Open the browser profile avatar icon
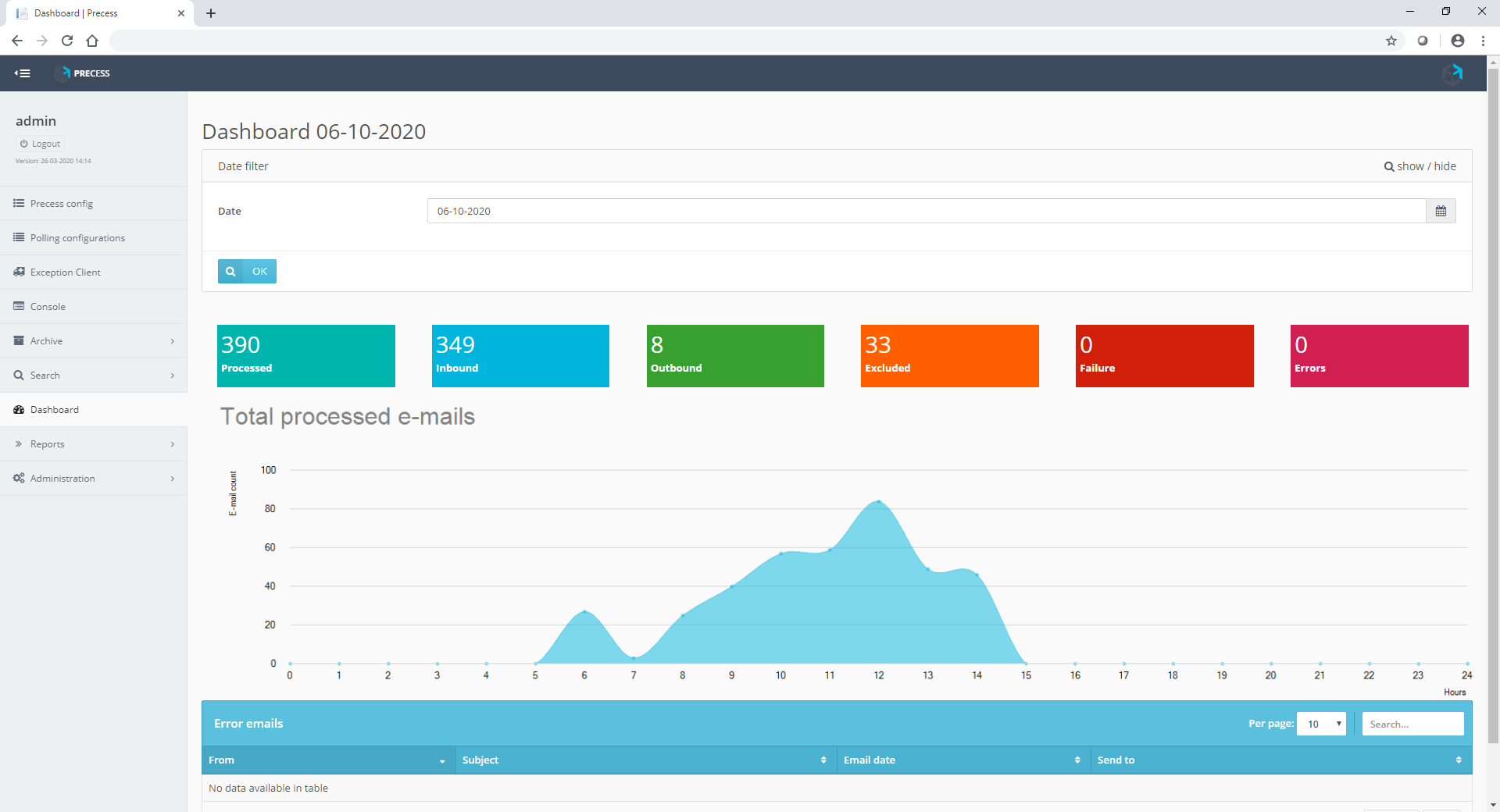The height and width of the screenshot is (812, 1500). pyautogui.click(x=1458, y=41)
